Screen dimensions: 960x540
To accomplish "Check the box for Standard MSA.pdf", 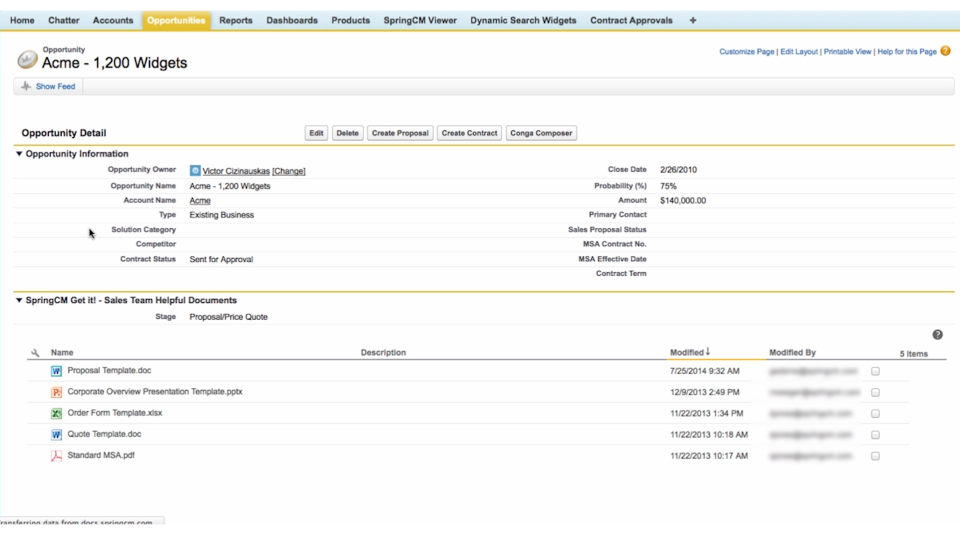I will 876,456.
